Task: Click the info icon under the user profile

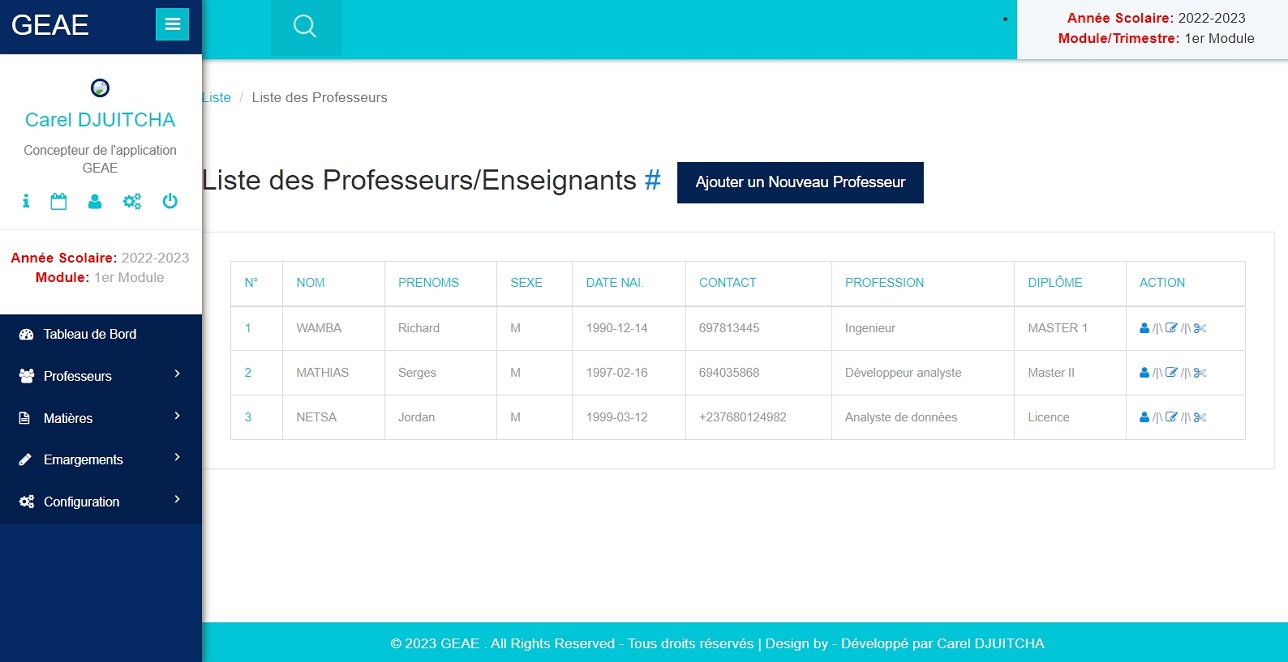Action: point(26,201)
